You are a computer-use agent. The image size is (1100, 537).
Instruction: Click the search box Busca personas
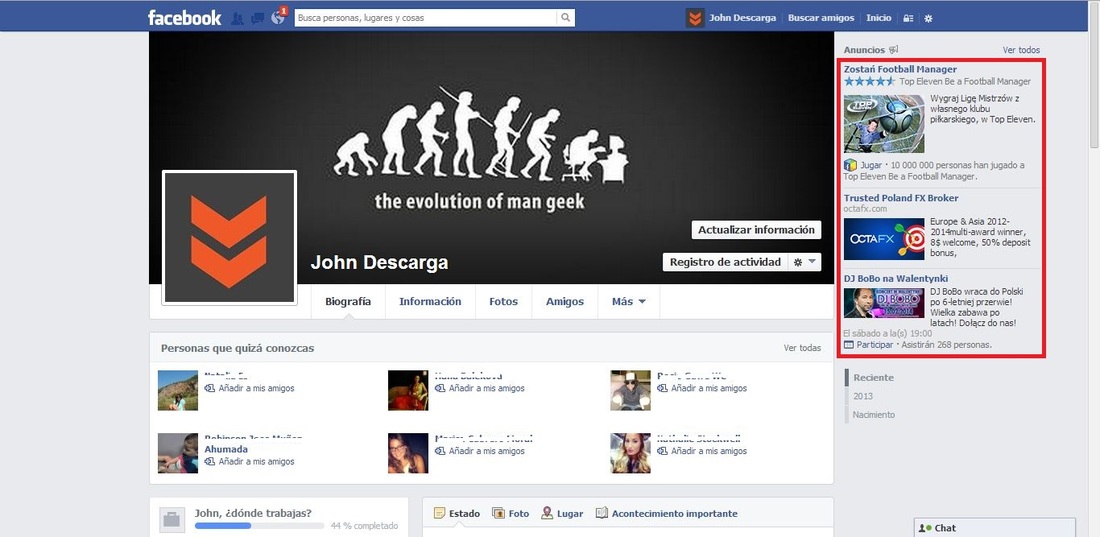click(426, 18)
